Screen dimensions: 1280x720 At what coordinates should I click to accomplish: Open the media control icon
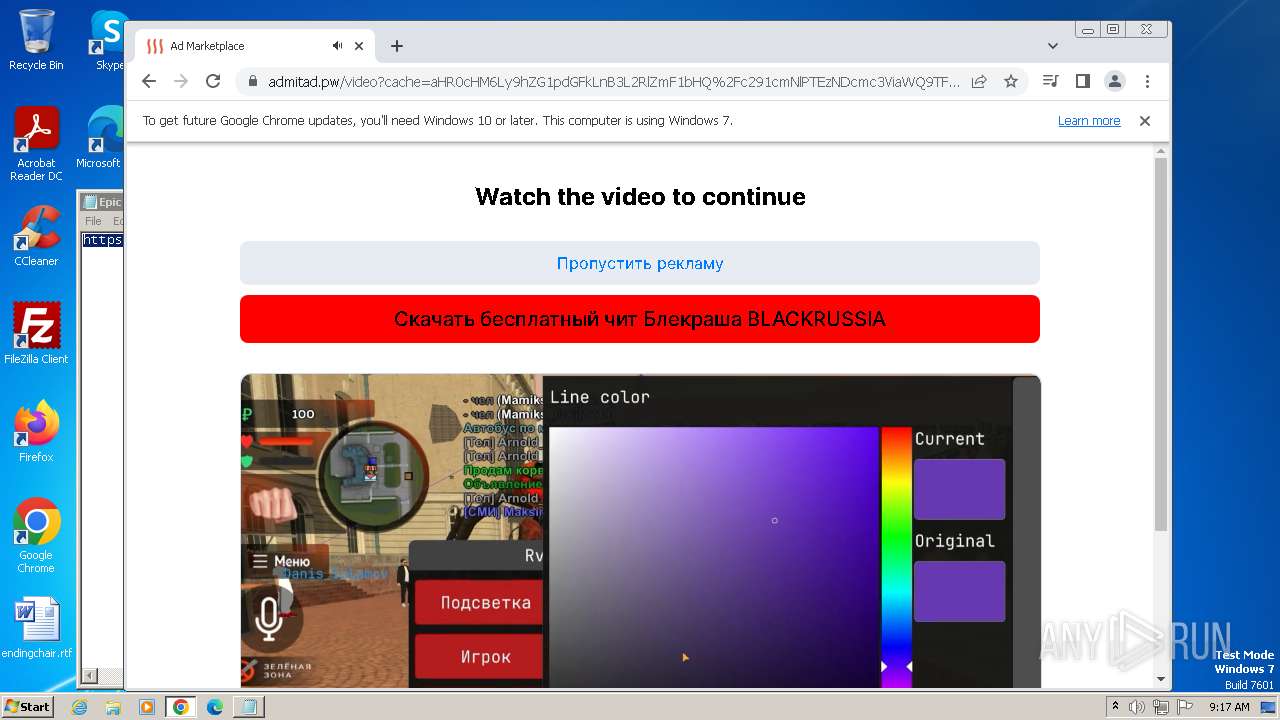point(1050,82)
